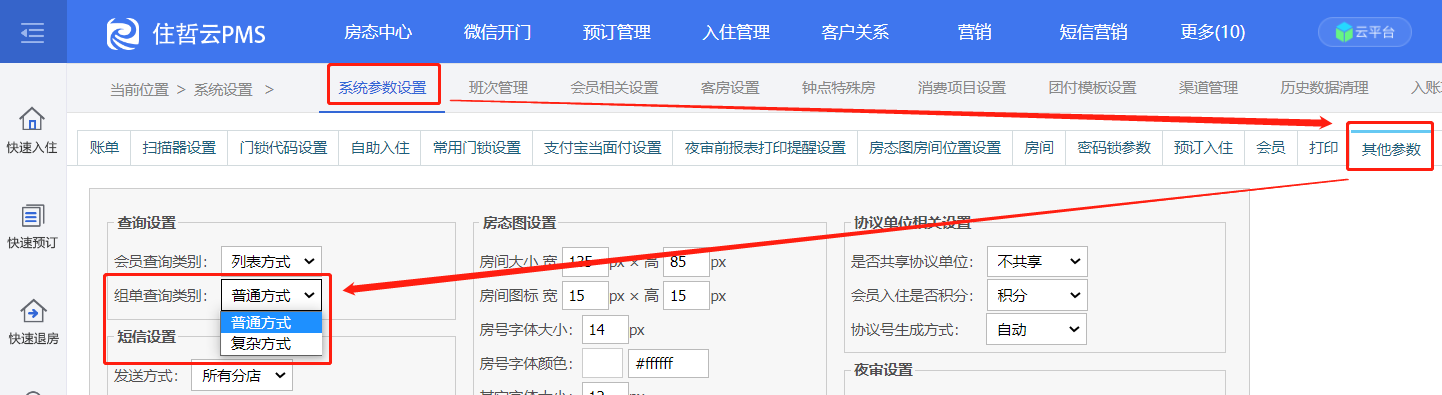The width and height of the screenshot is (1442, 395).
Task: Select the 系统参数设置 tab
Action: tap(382, 87)
